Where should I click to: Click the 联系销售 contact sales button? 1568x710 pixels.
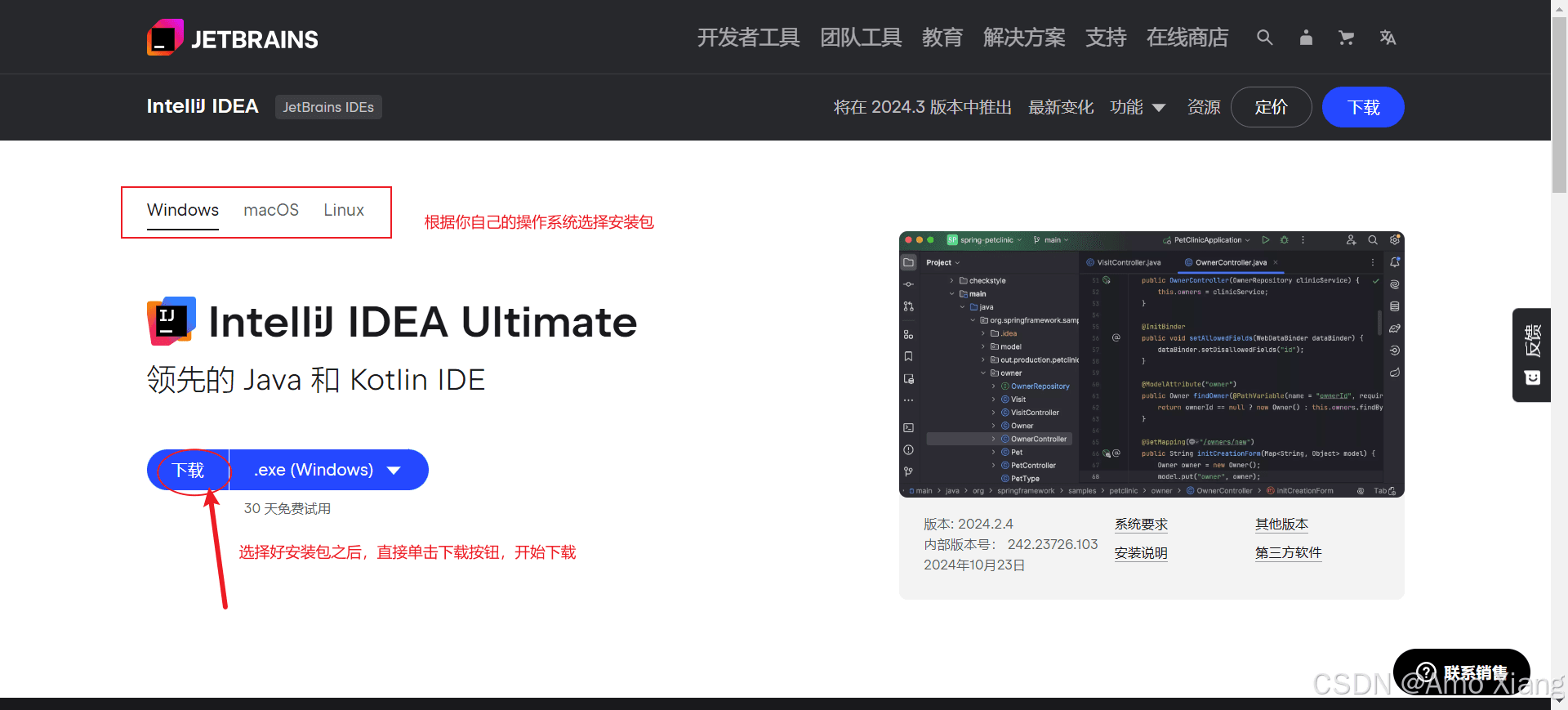[x=1462, y=672]
